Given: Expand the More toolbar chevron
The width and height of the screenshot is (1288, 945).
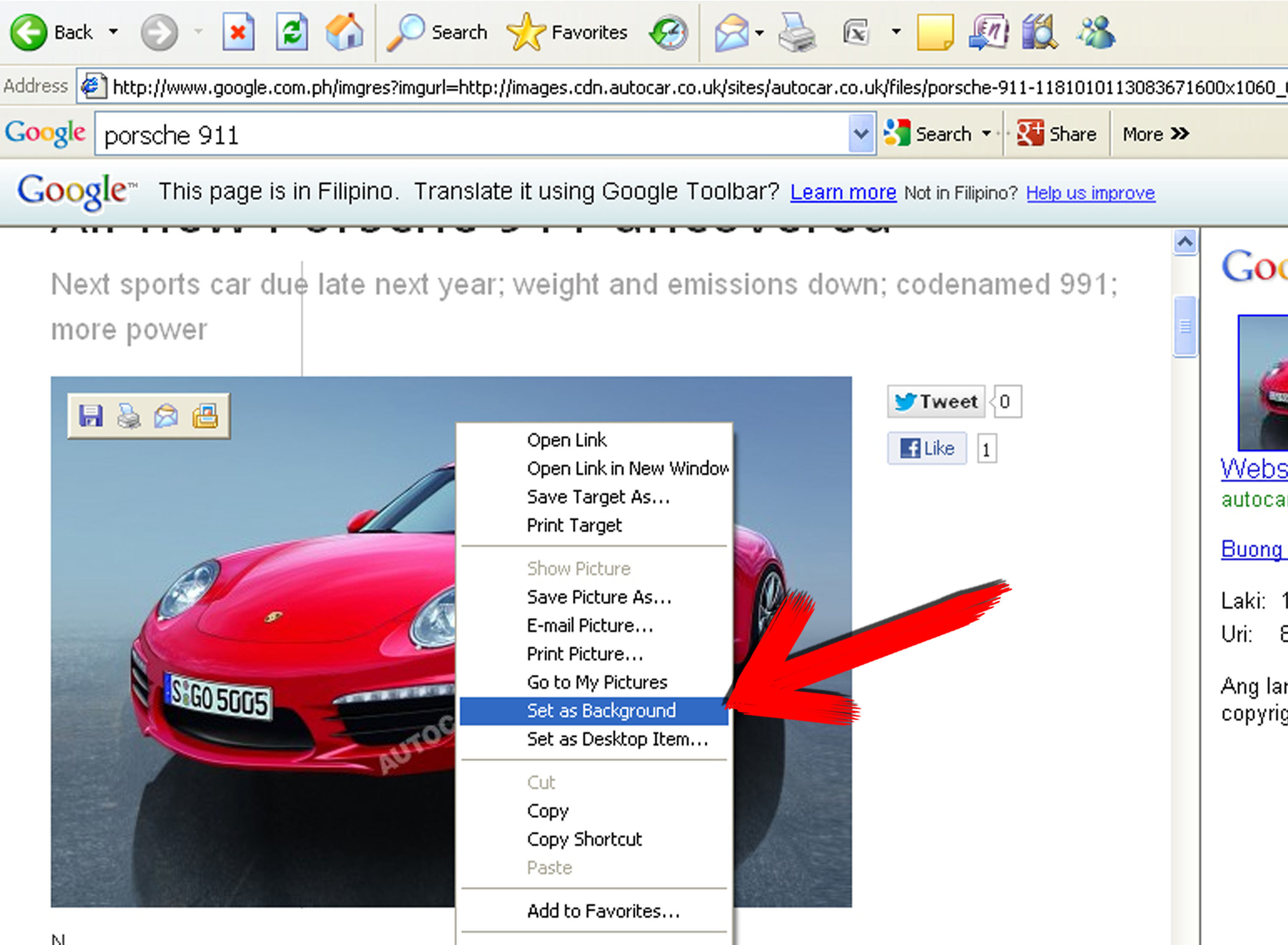Looking at the screenshot, I should point(1156,134).
